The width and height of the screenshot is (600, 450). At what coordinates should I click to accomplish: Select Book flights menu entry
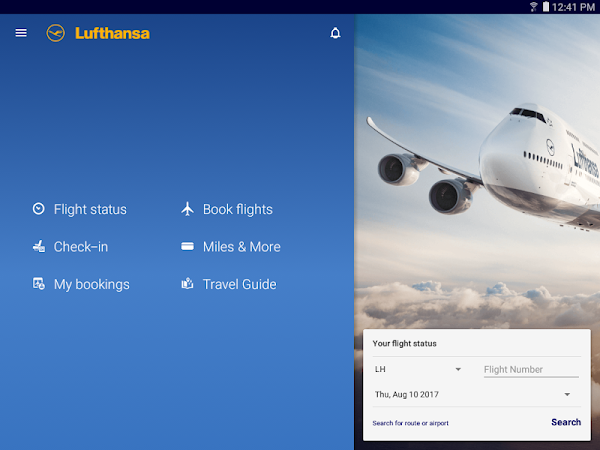[237, 209]
